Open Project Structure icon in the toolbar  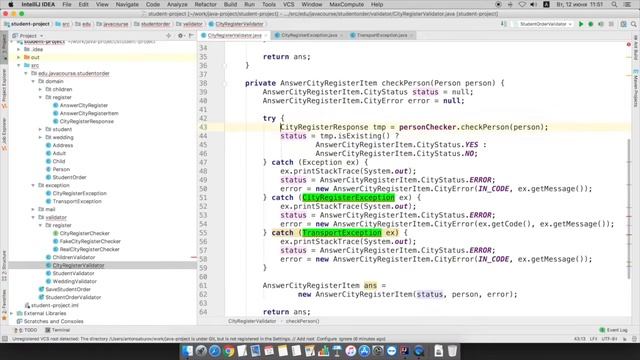click(623, 24)
